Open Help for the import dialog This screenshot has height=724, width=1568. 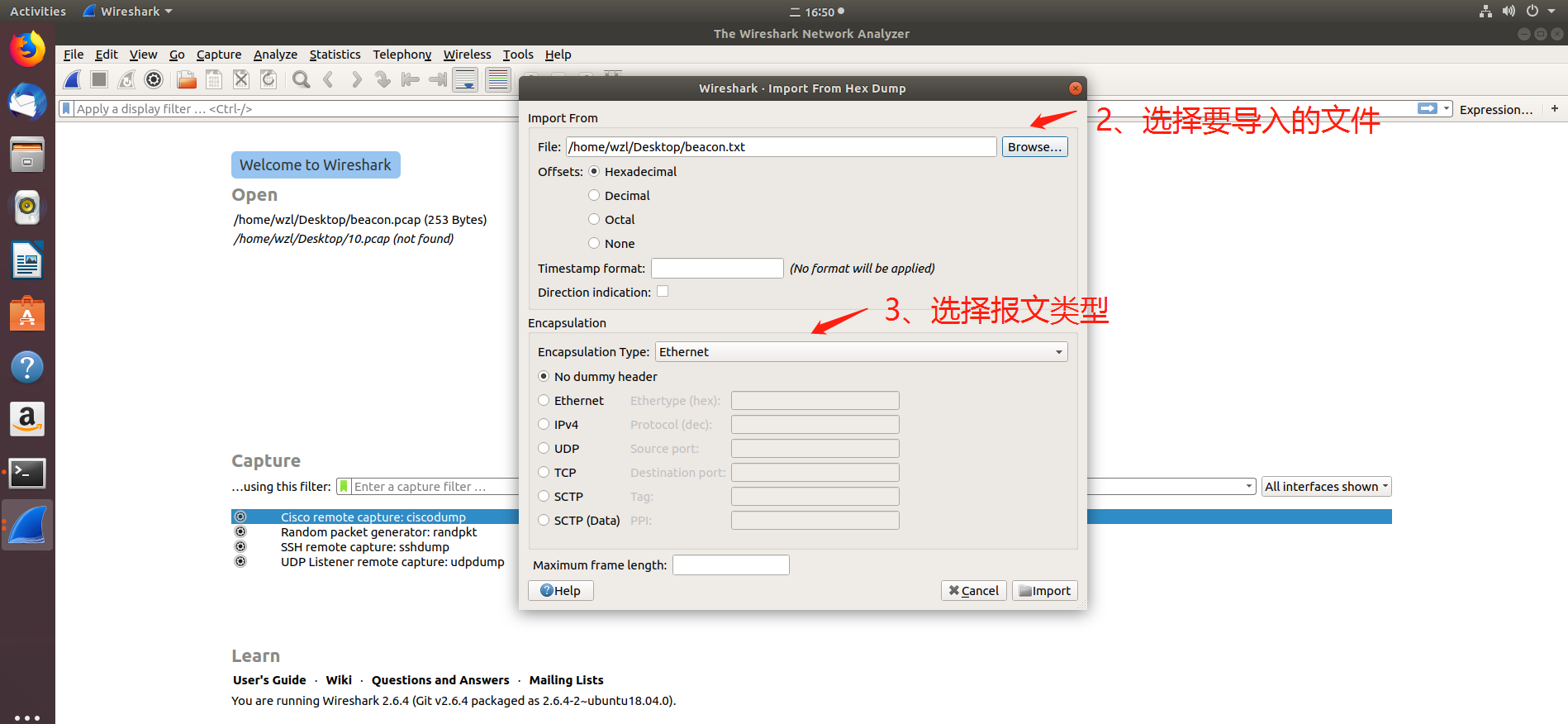click(560, 591)
